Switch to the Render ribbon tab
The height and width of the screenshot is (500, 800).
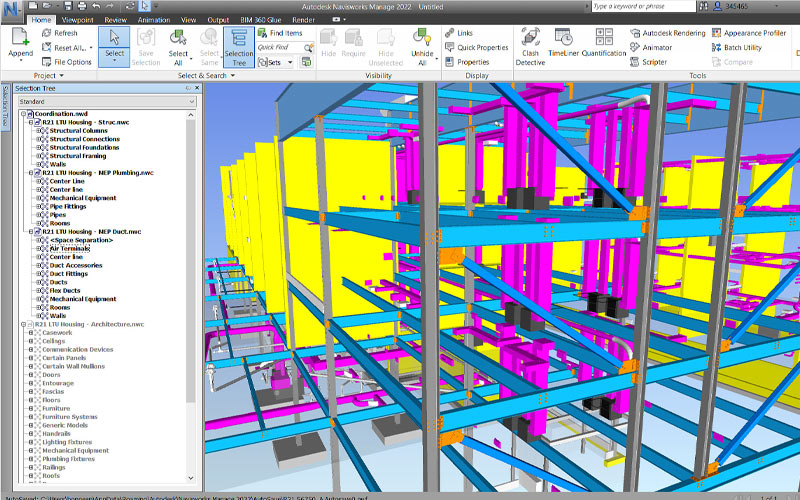click(303, 20)
